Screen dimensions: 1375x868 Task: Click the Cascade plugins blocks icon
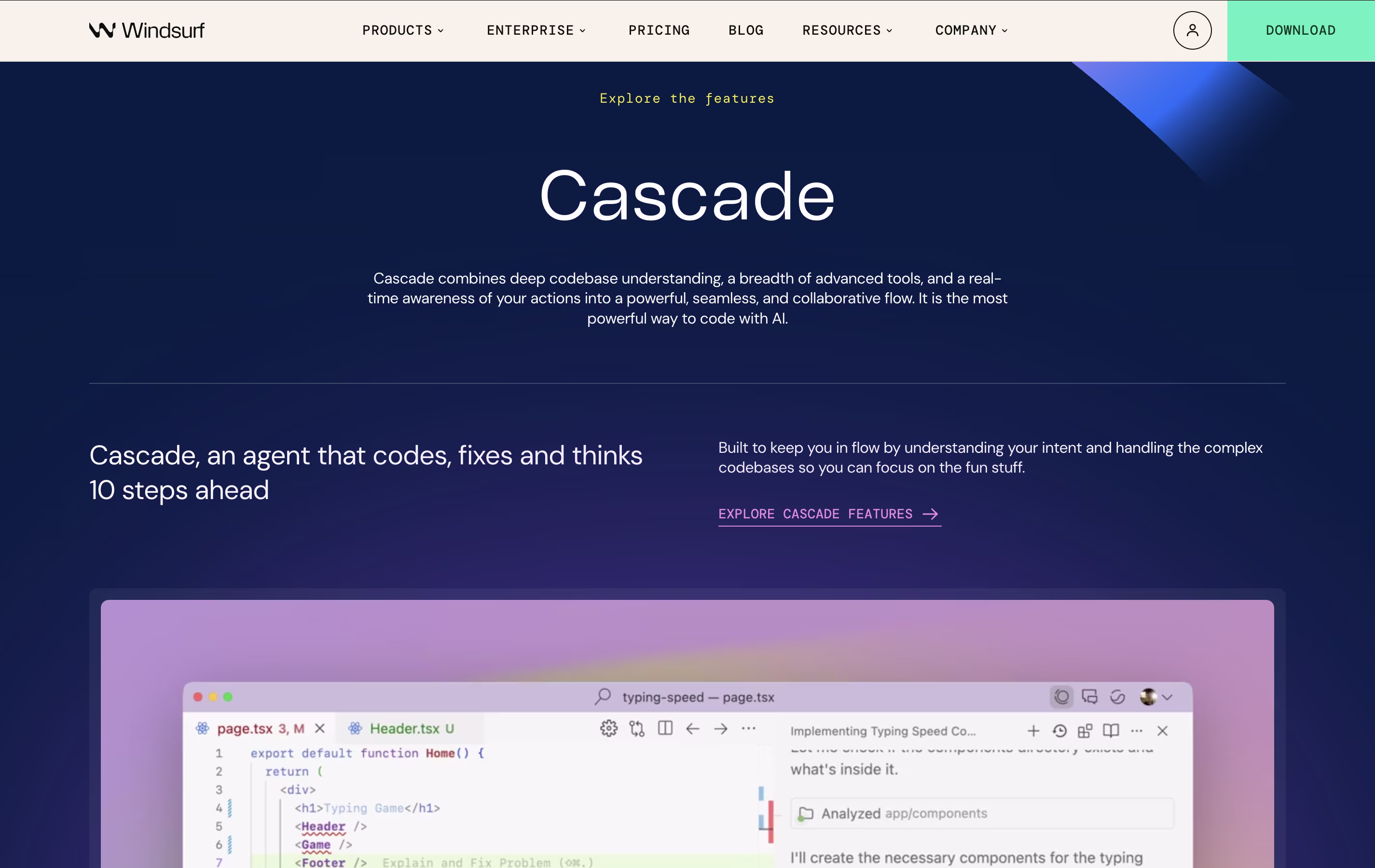[x=1085, y=731]
